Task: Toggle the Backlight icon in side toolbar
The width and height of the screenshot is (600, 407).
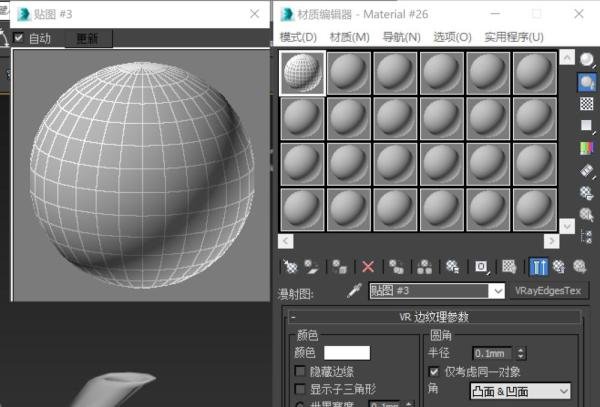Action: [x=586, y=82]
